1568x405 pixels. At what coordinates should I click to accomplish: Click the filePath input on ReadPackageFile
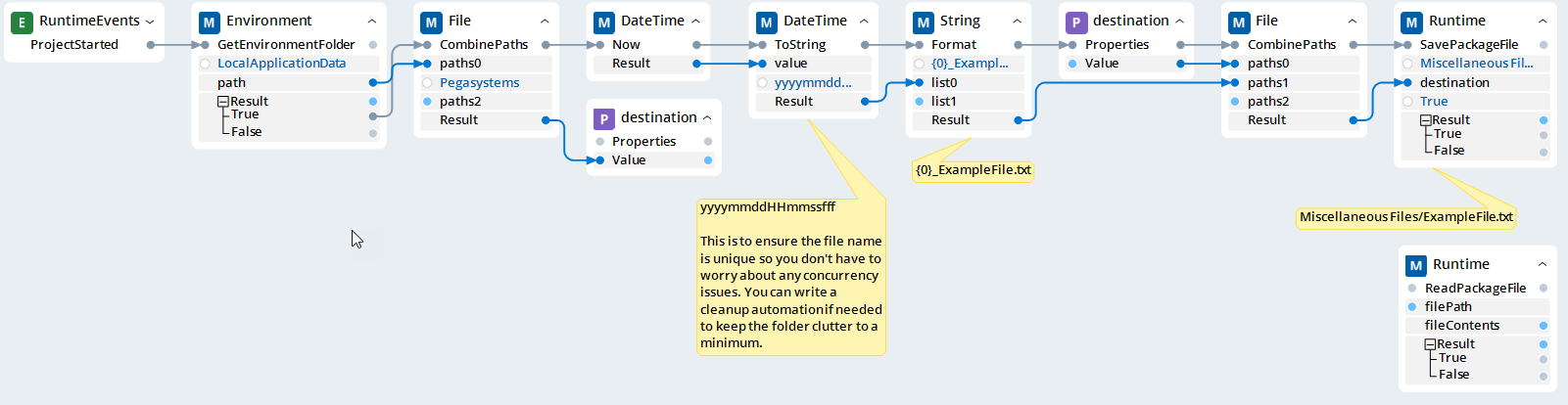pyautogui.click(x=1448, y=307)
